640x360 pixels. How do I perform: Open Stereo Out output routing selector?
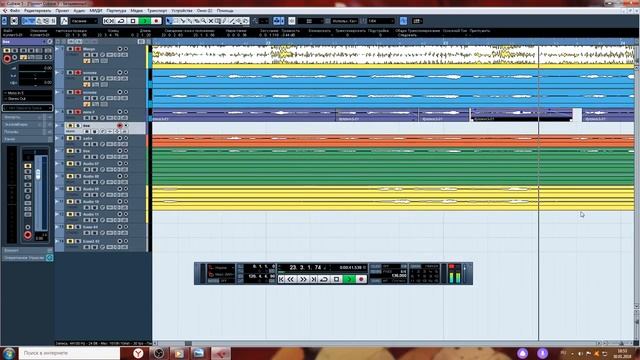click(x=27, y=99)
